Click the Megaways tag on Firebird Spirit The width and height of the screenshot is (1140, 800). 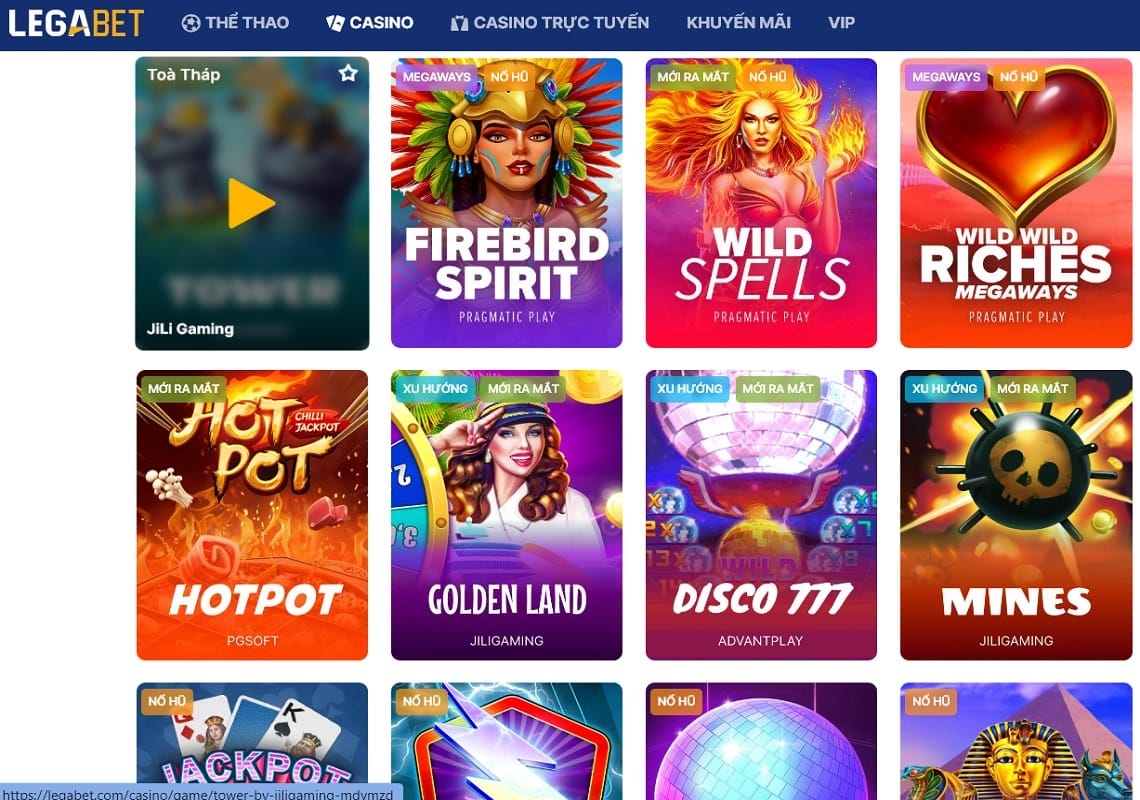pyautogui.click(x=436, y=77)
